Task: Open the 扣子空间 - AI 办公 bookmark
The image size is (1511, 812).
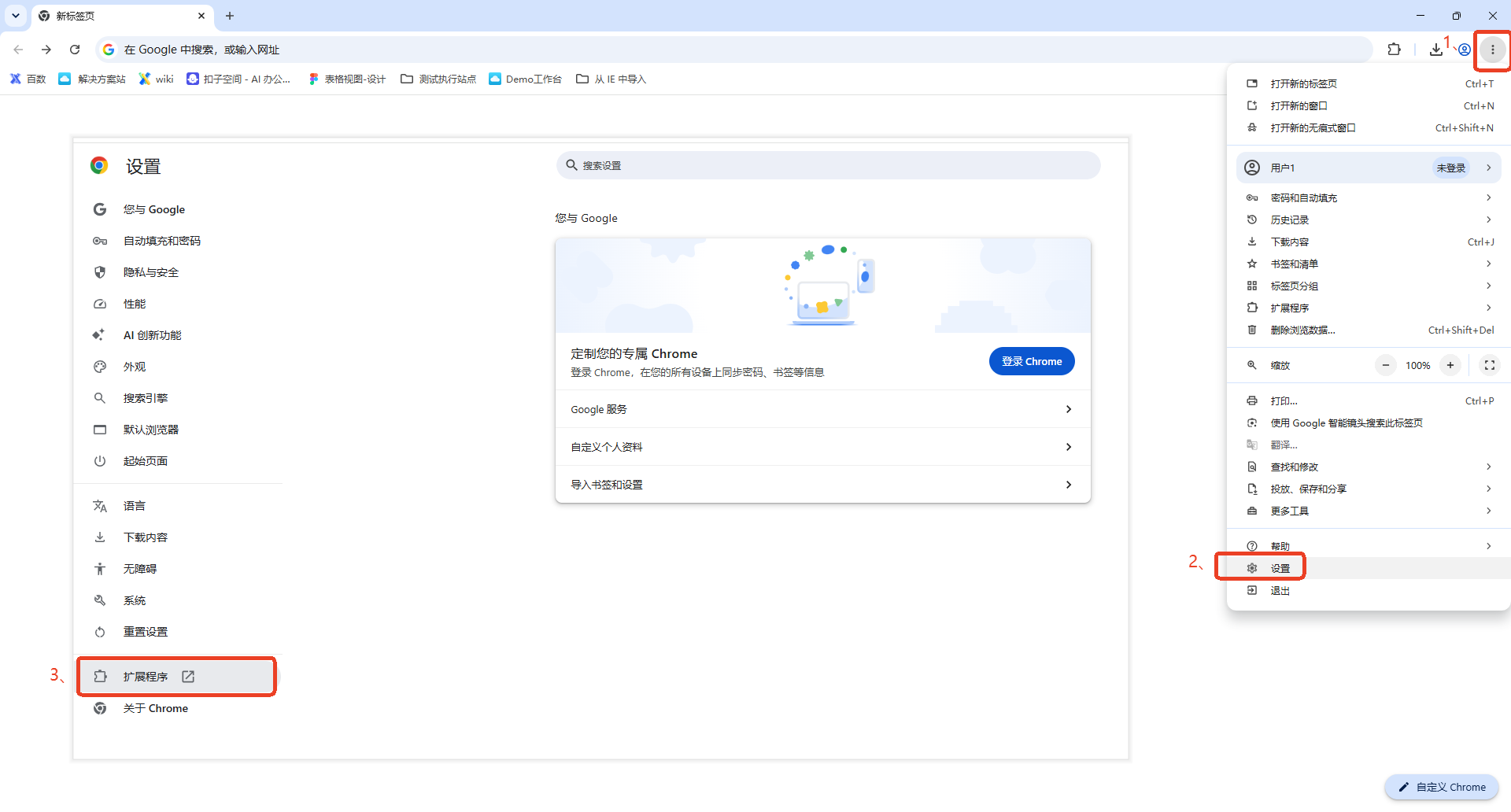Action: pos(238,79)
